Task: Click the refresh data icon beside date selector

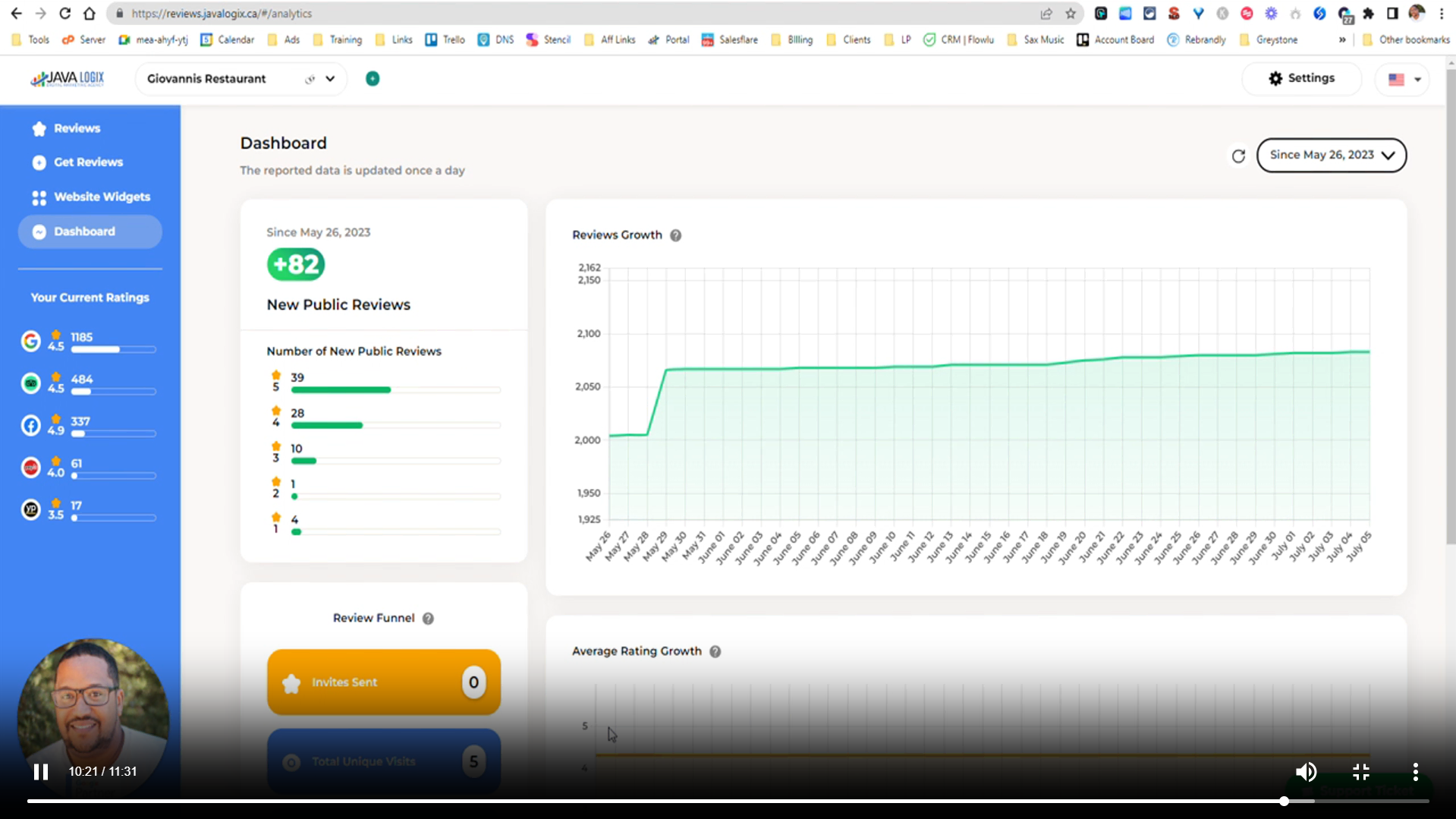Action: (1238, 156)
